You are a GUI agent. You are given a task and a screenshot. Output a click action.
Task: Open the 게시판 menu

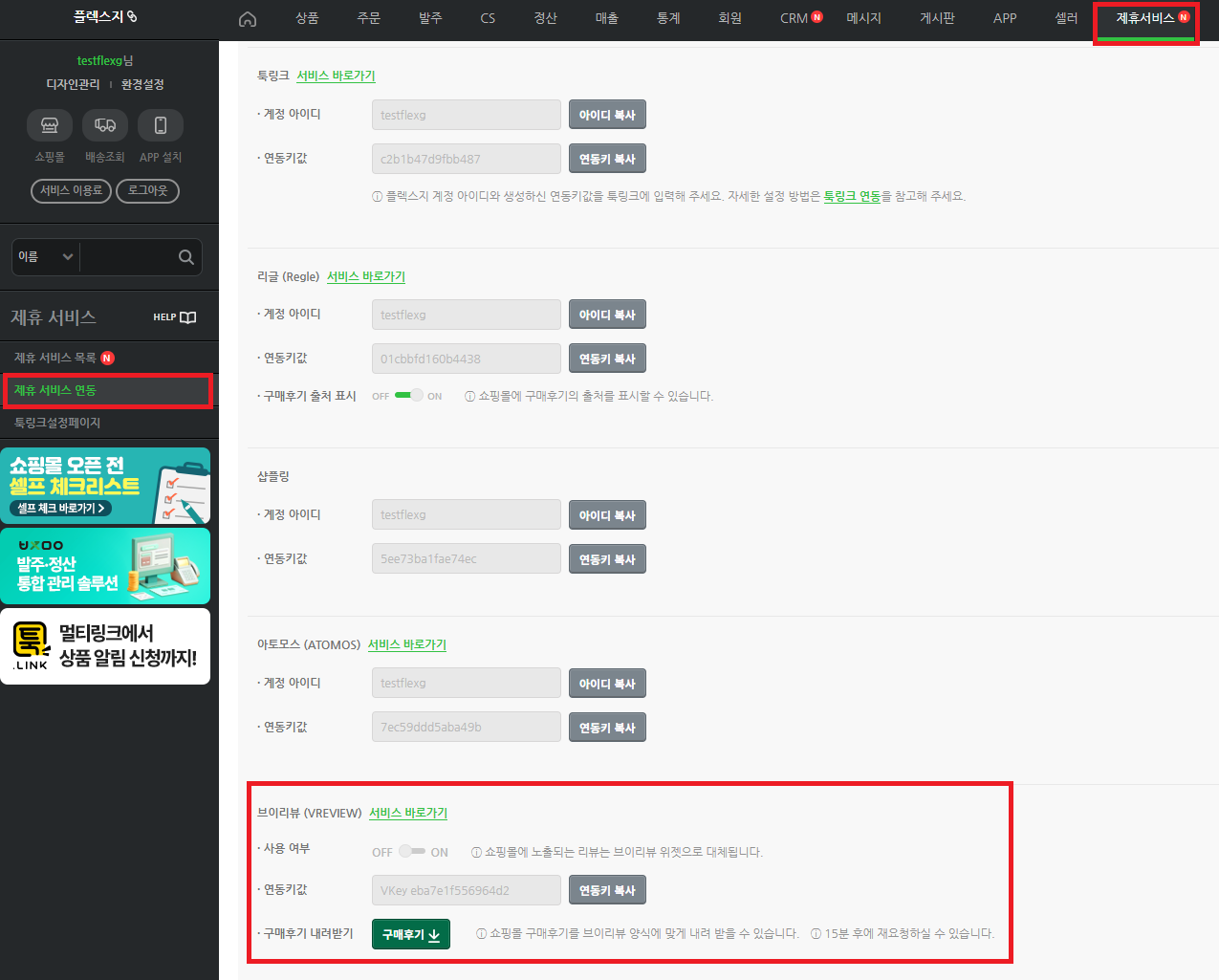[937, 18]
